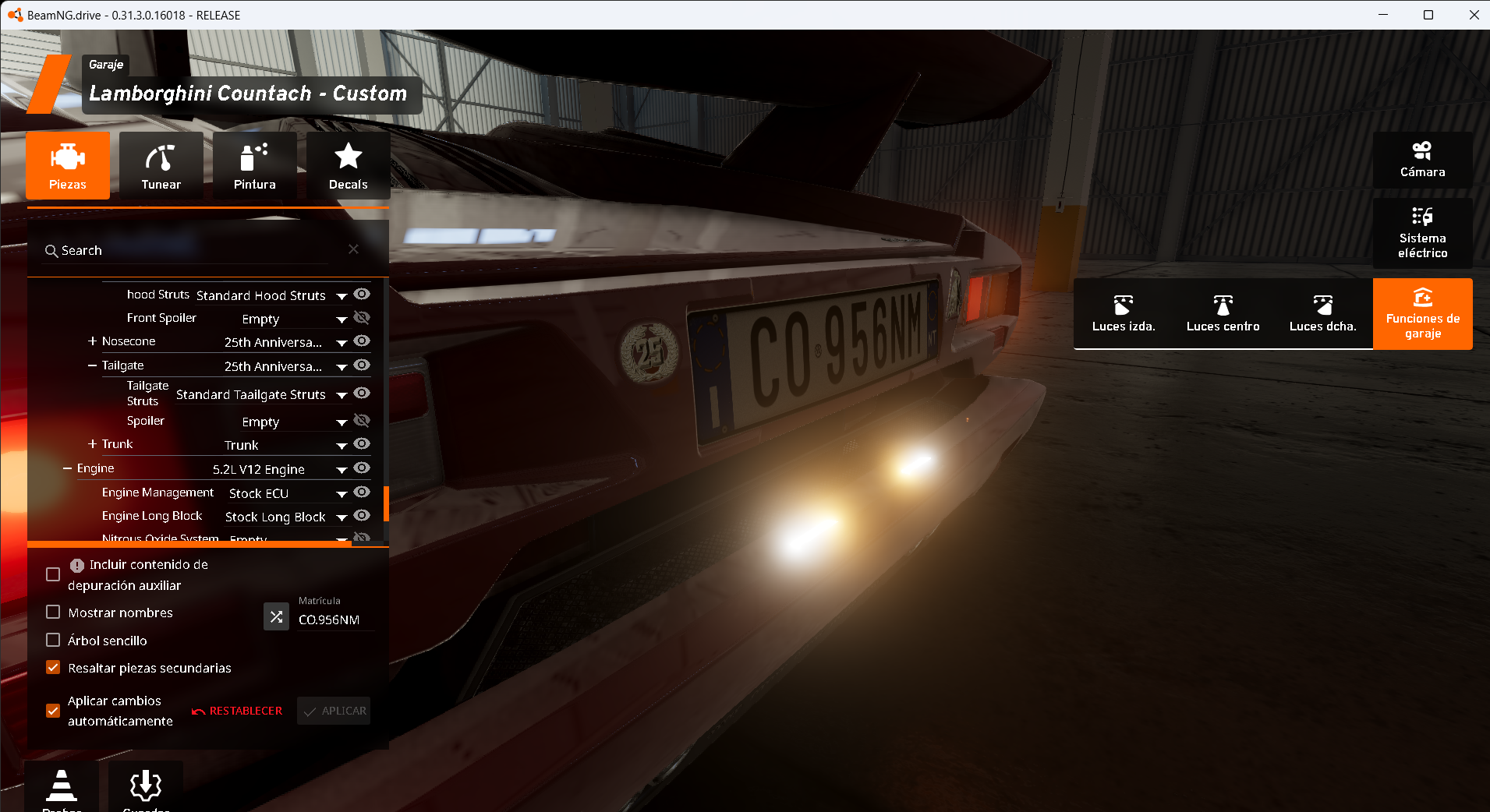Open the Spoiler Empty dropdown
Image resolution: width=1490 pixels, height=812 pixels.
point(294,422)
